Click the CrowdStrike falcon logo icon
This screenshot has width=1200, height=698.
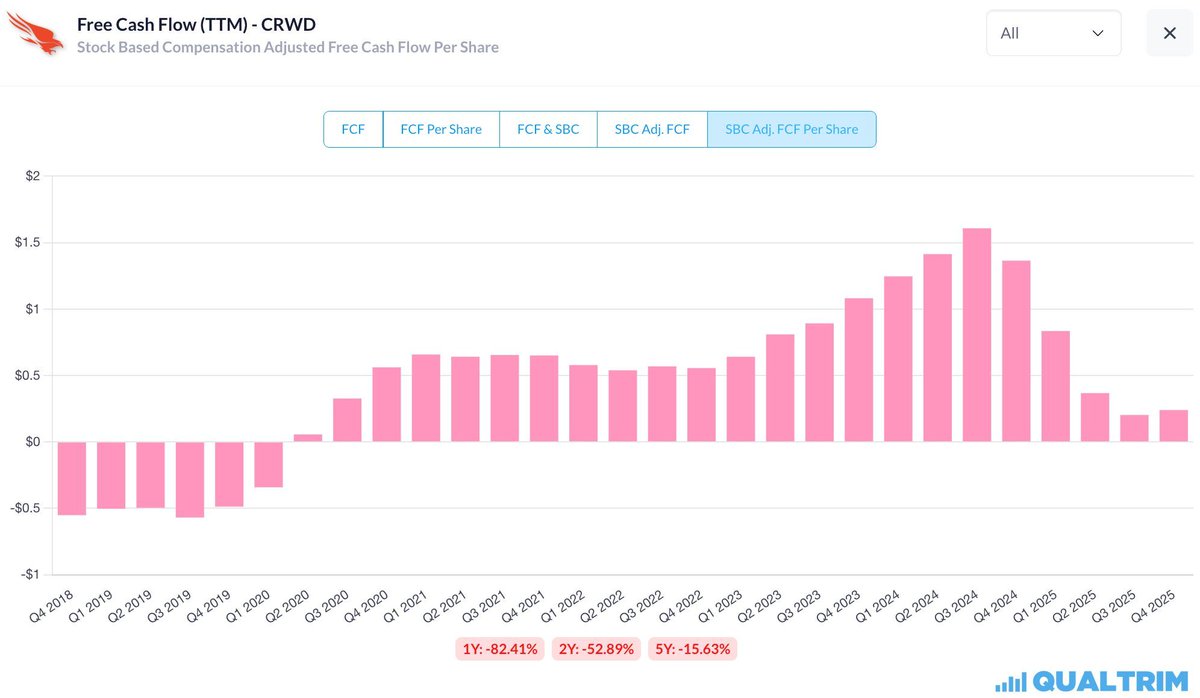[35, 32]
